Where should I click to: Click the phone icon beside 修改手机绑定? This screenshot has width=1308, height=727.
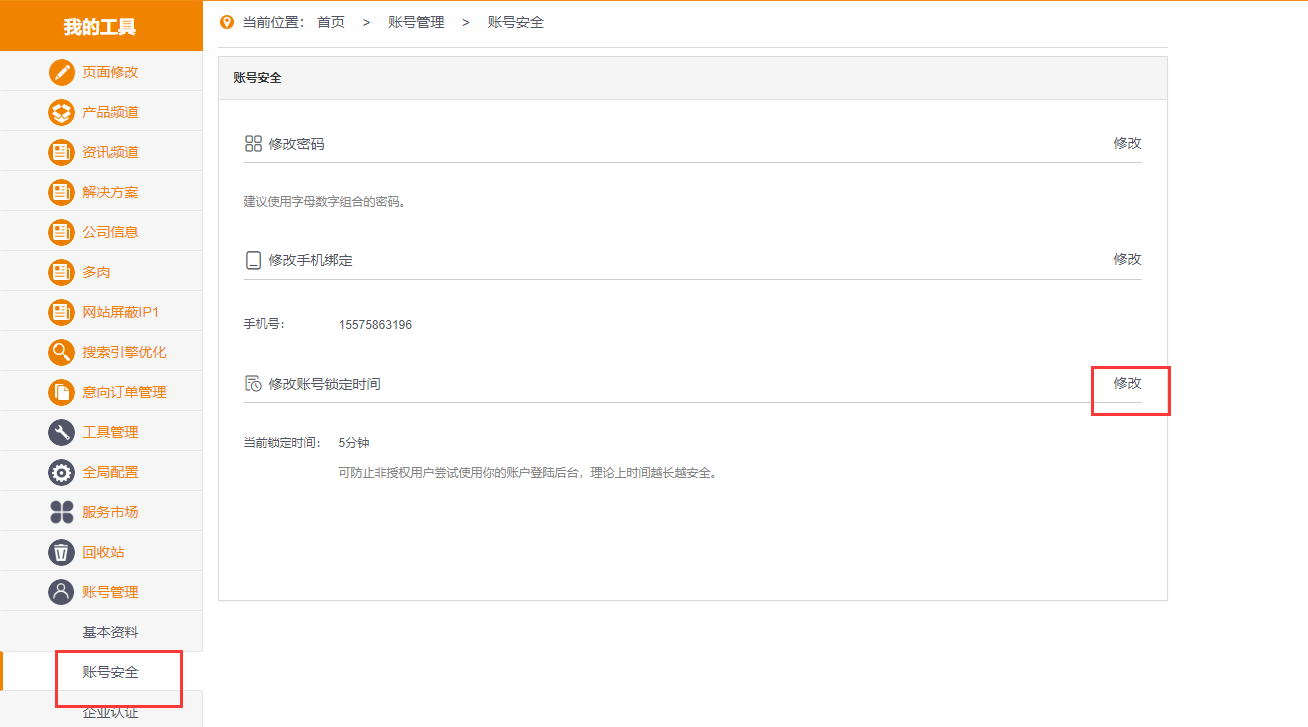253,260
